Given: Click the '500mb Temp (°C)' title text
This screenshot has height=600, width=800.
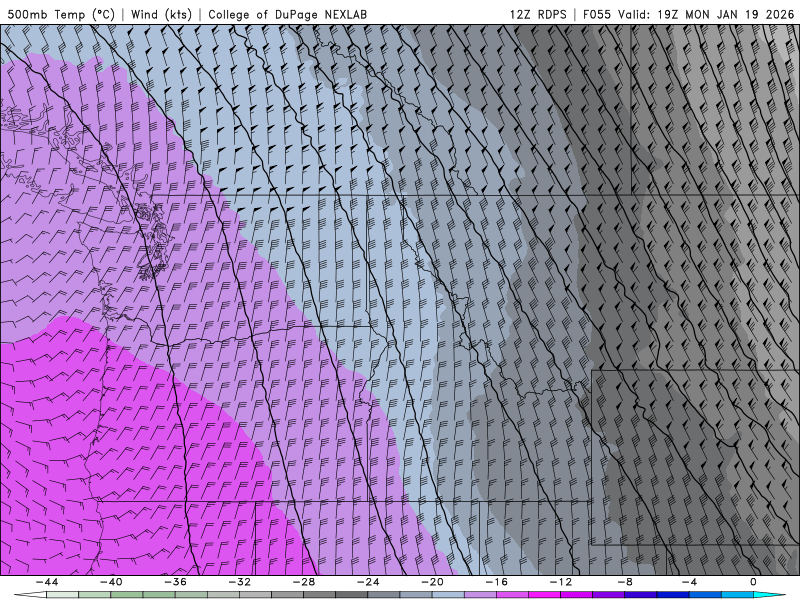Looking at the screenshot, I should click(x=61, y=14).
